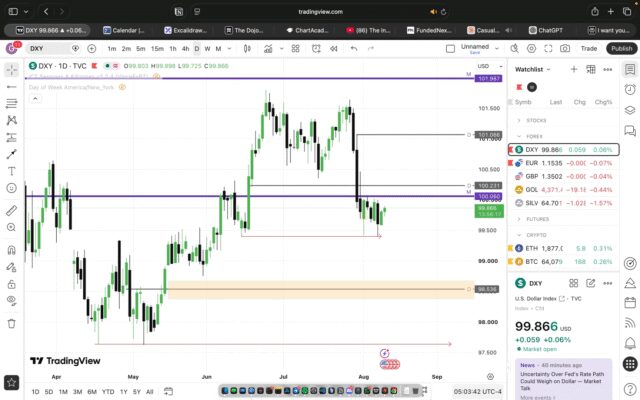This screenshot has height=400, width=640.
Task: Open the object tree layers panel
Action: [630, 110]
